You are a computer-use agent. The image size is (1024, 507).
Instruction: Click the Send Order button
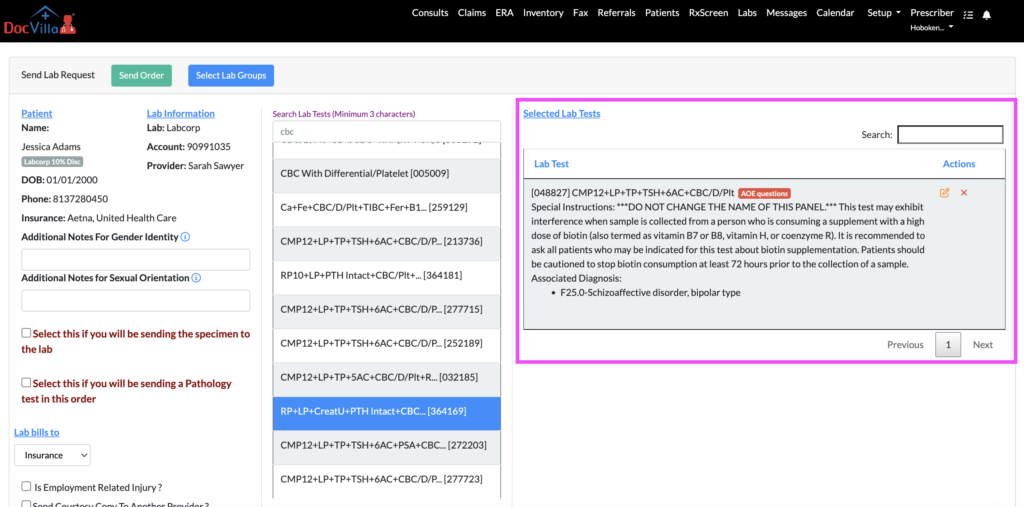click(141, 75)
